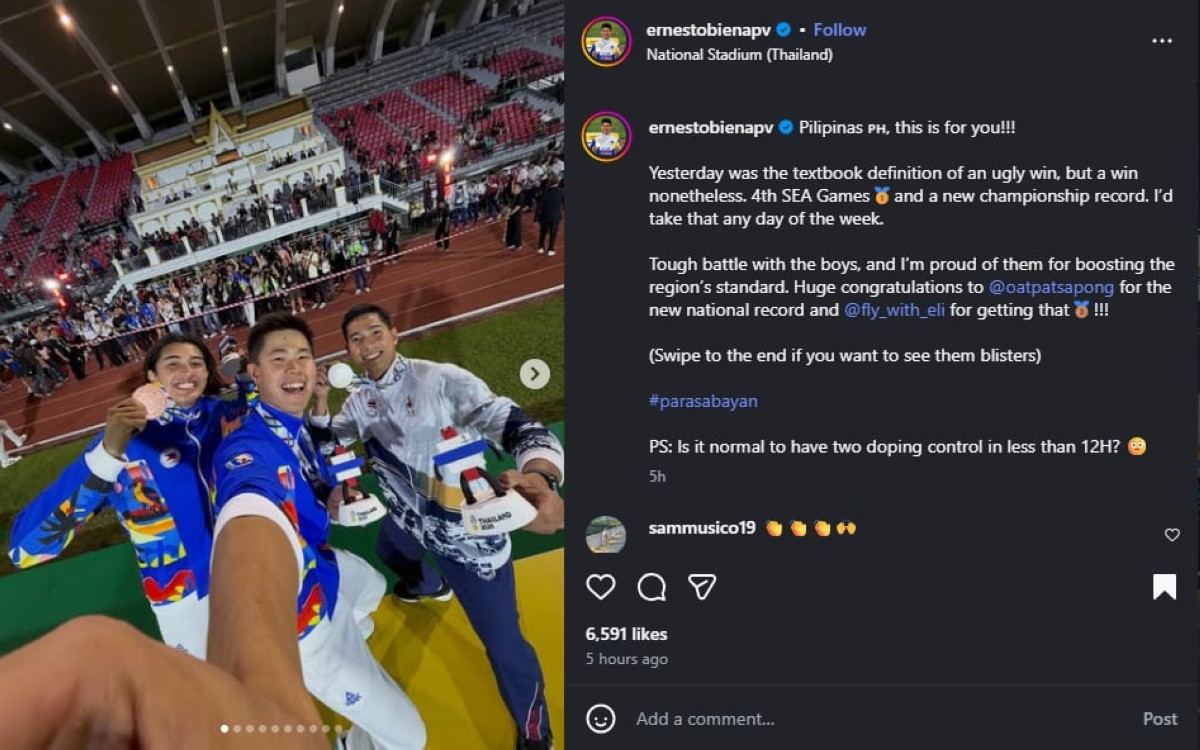The image size is (1200, 750).
Task: Open ernestobienapv's profile picture in the header
Action: pos(606,42)
